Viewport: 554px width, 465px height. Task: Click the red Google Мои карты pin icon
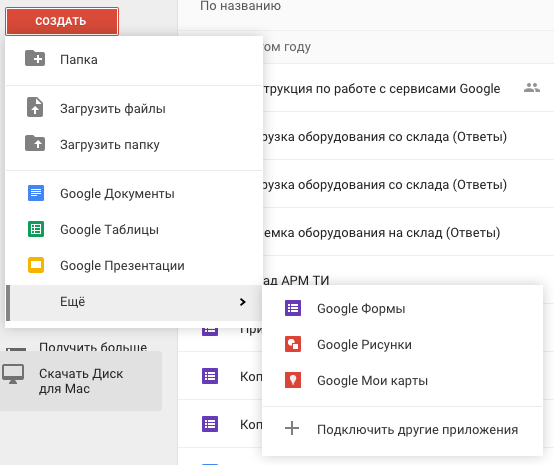293,380
